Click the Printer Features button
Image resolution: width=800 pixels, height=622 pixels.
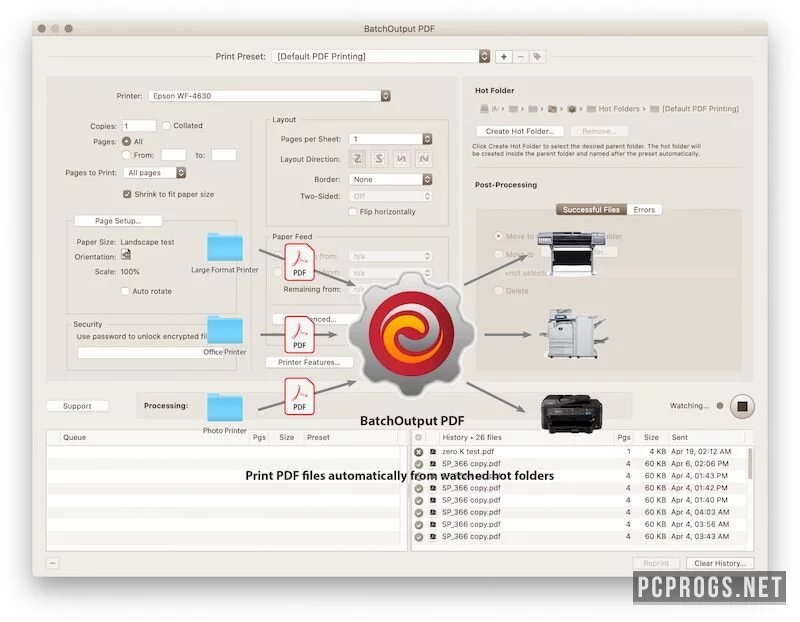pos(309,362)
